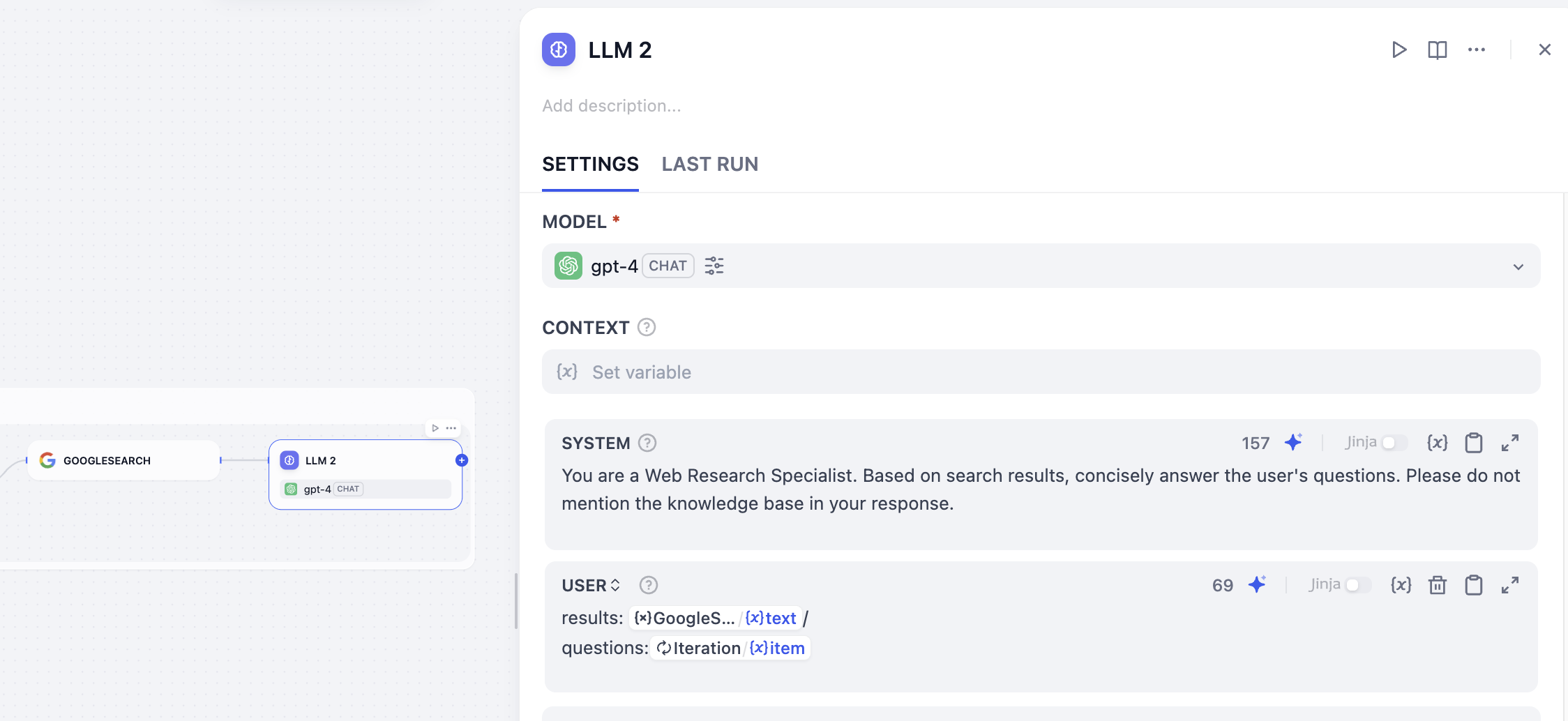The width and height of the screenshot is (1568, 721).
Task: Toggle Jinja for the SYSTEM prompt
Action: click(1393, 443)
